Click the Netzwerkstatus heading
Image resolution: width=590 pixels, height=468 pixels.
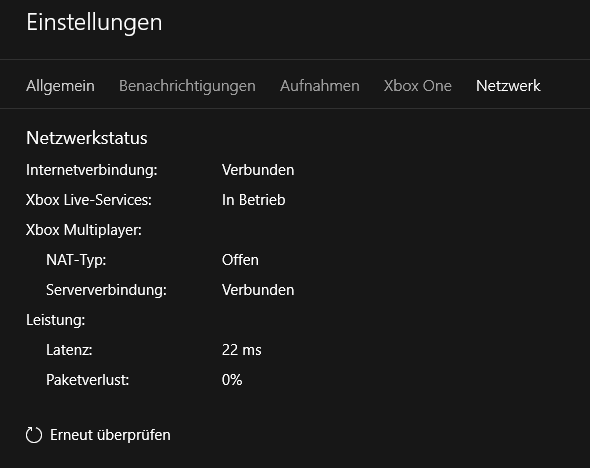[x=87, y=138]
